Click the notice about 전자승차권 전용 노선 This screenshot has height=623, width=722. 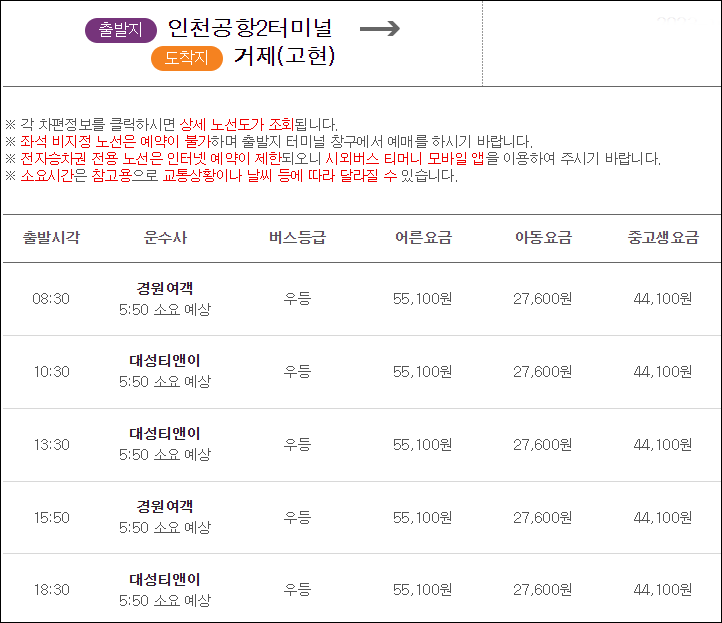point(333,158)
